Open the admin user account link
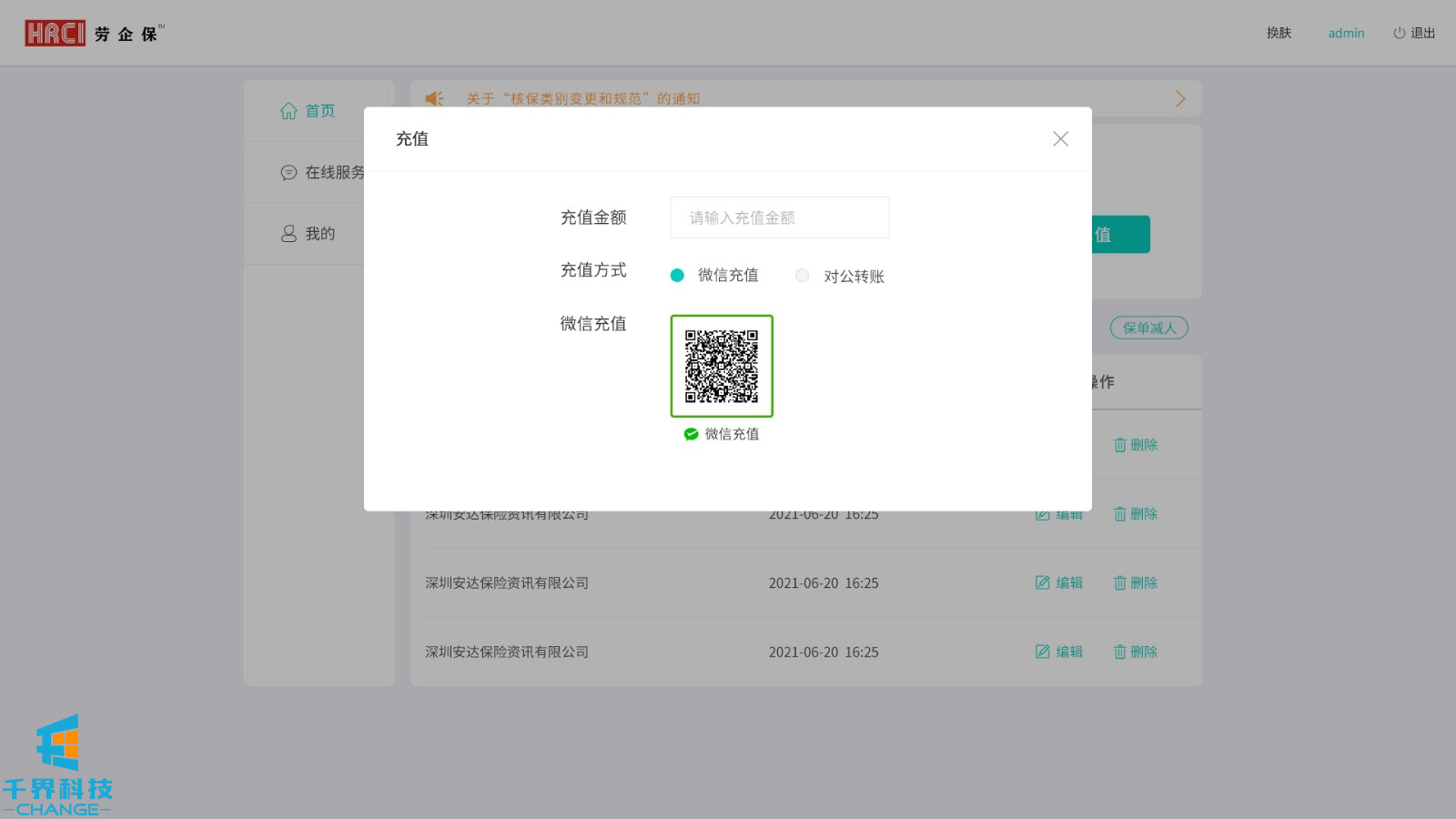Screen dimensions: 1456x819 pyautogui.click(x=1346, y=33)
